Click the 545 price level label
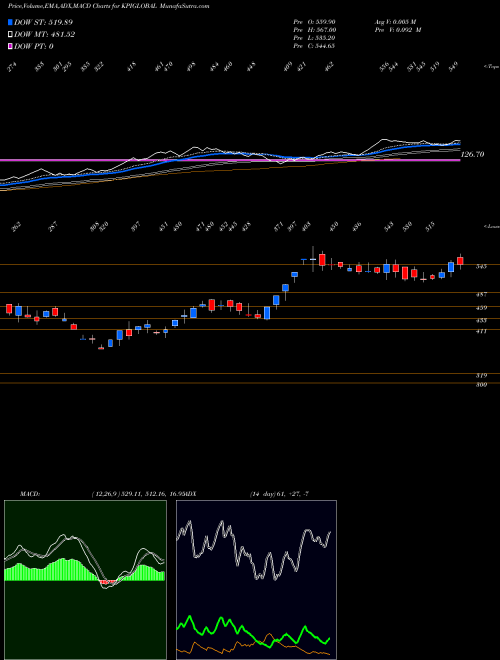Screen dimensions: 500x660 pyautogui.click(x=481, y=266)
